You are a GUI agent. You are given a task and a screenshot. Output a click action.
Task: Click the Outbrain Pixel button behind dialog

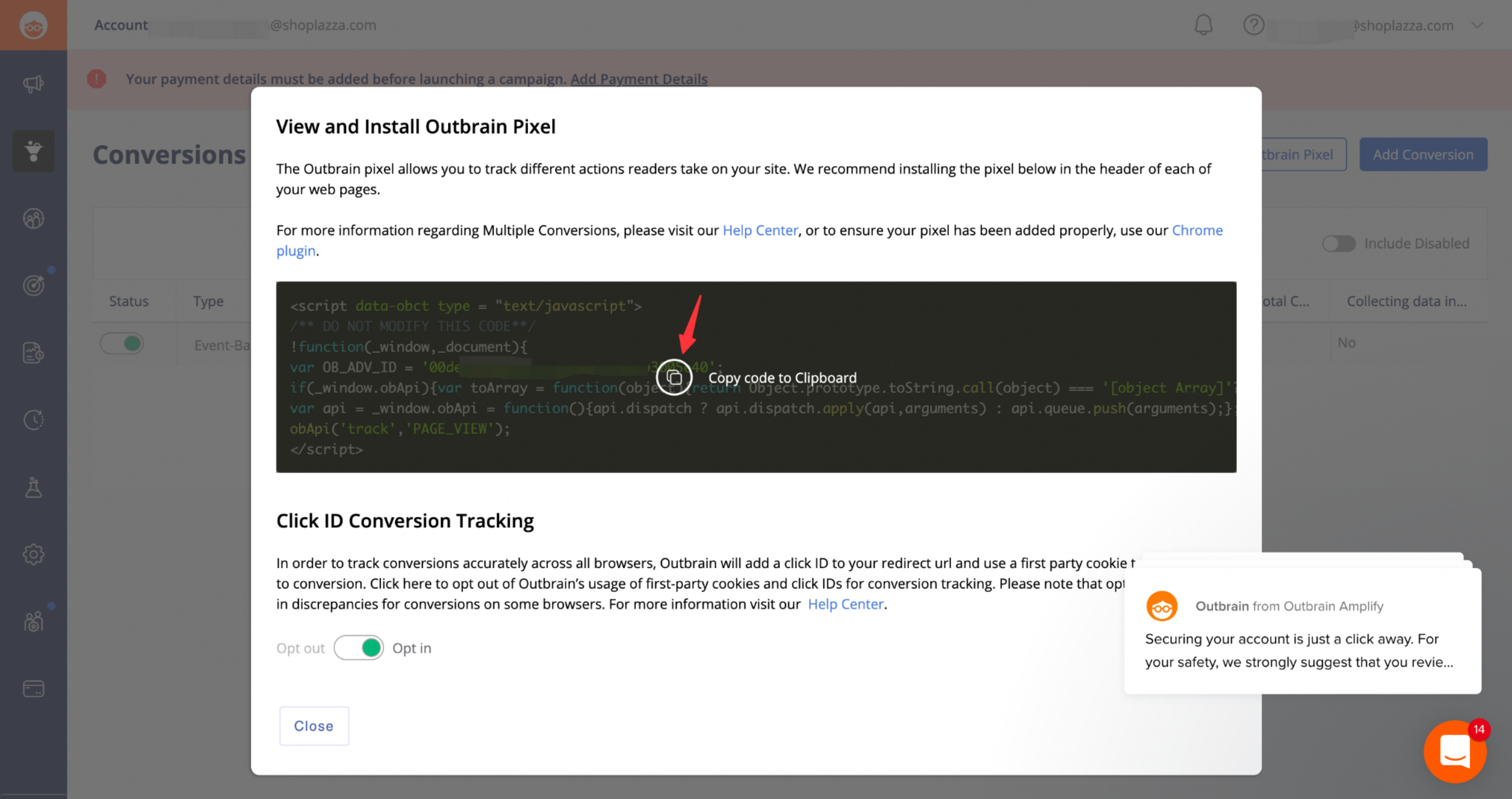1304,155
